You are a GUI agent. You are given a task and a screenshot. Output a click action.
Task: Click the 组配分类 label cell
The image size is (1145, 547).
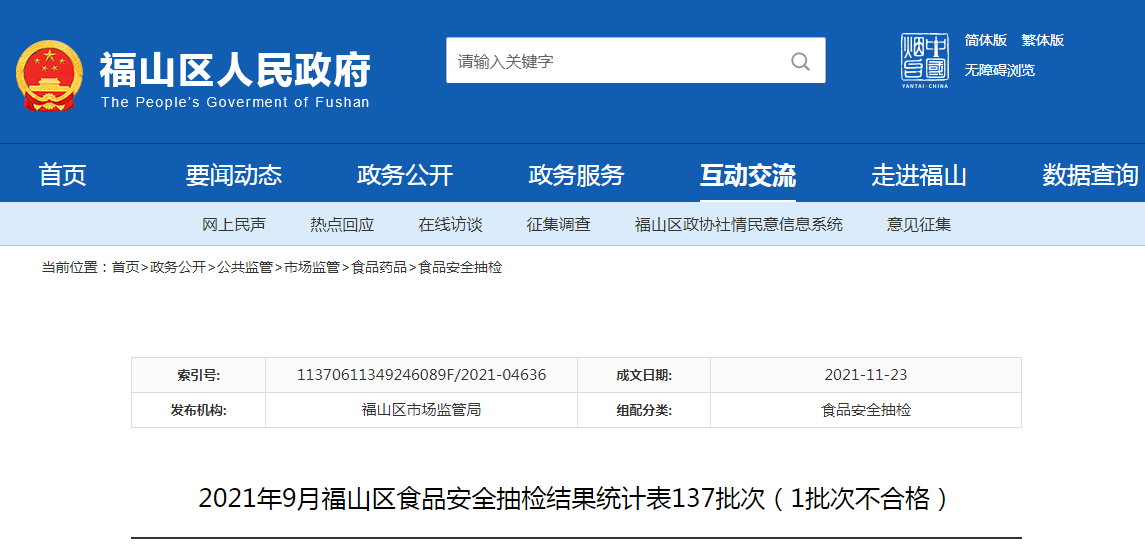pyautogui.click(x=644, y=410)
